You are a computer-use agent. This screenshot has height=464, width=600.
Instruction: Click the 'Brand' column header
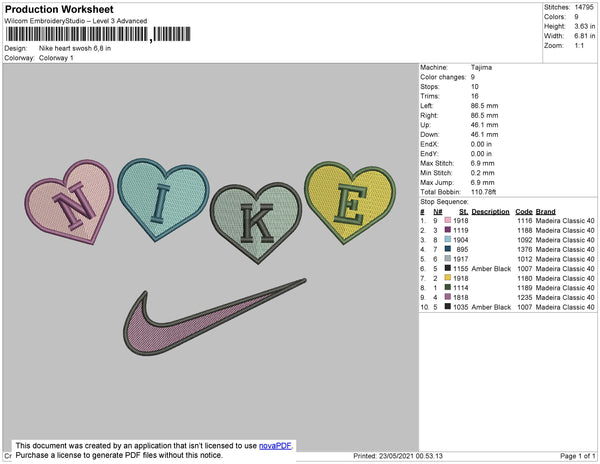tap(546, 212)
